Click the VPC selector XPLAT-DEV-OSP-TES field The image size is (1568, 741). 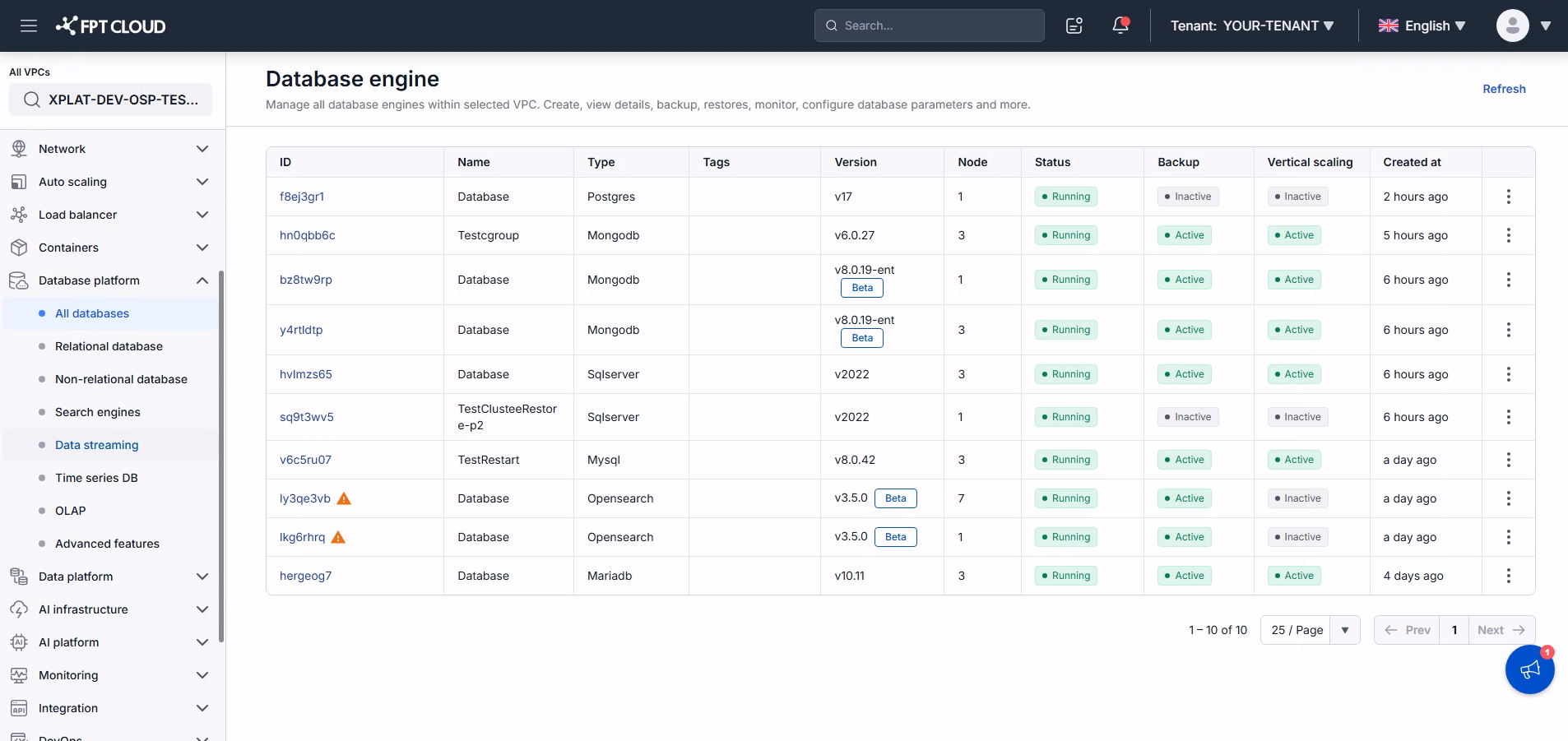[110, 100]
